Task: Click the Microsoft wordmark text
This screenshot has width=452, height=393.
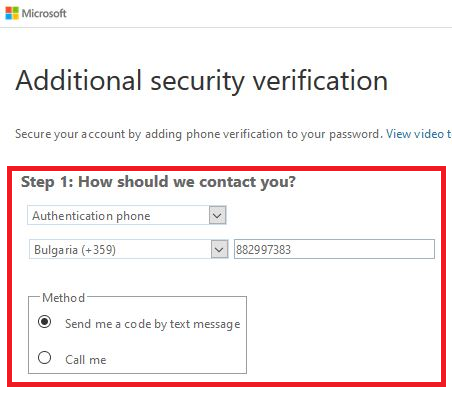Action: click(44, 13)
